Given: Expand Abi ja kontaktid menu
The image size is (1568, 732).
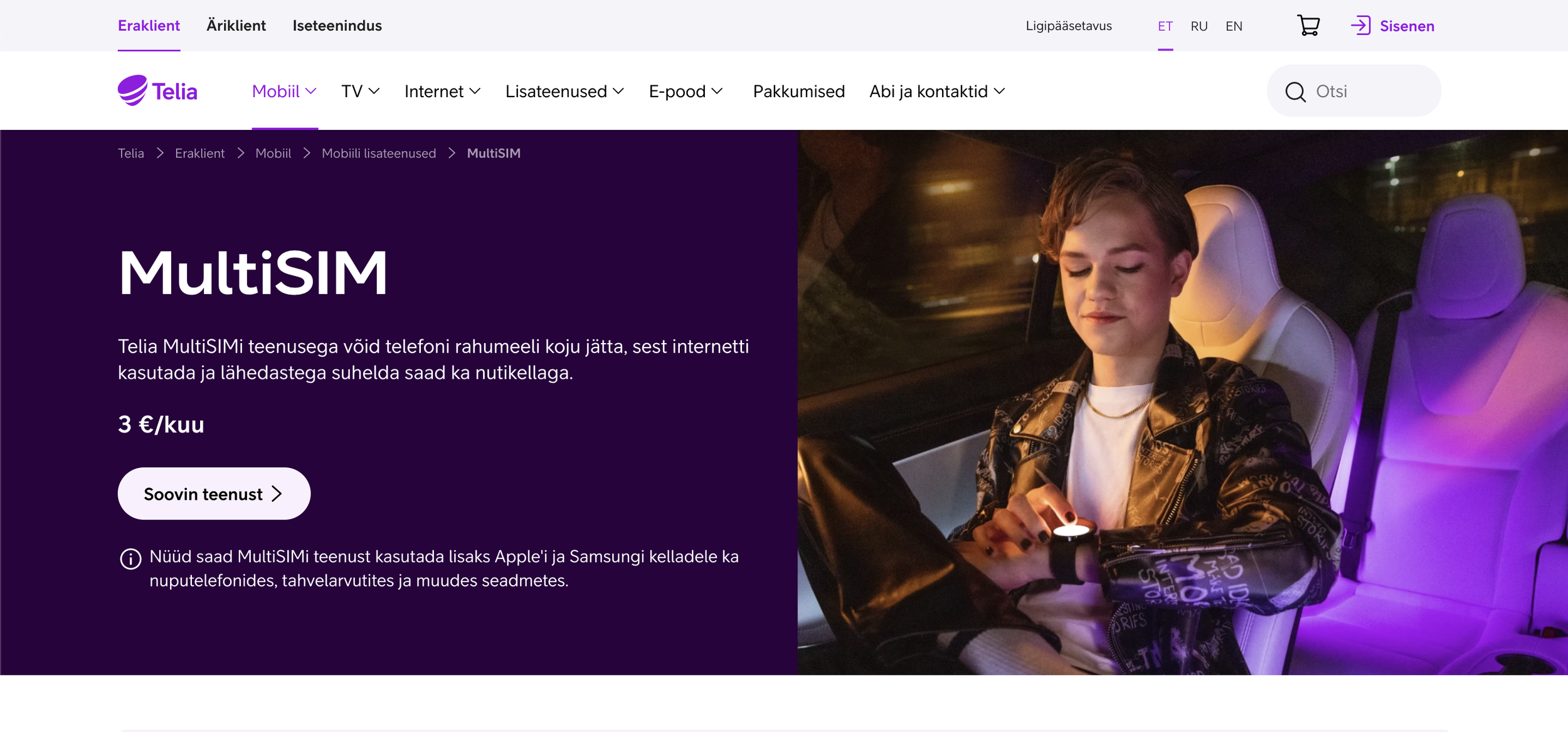Looking at the screenshot, I should click(937, 92).
